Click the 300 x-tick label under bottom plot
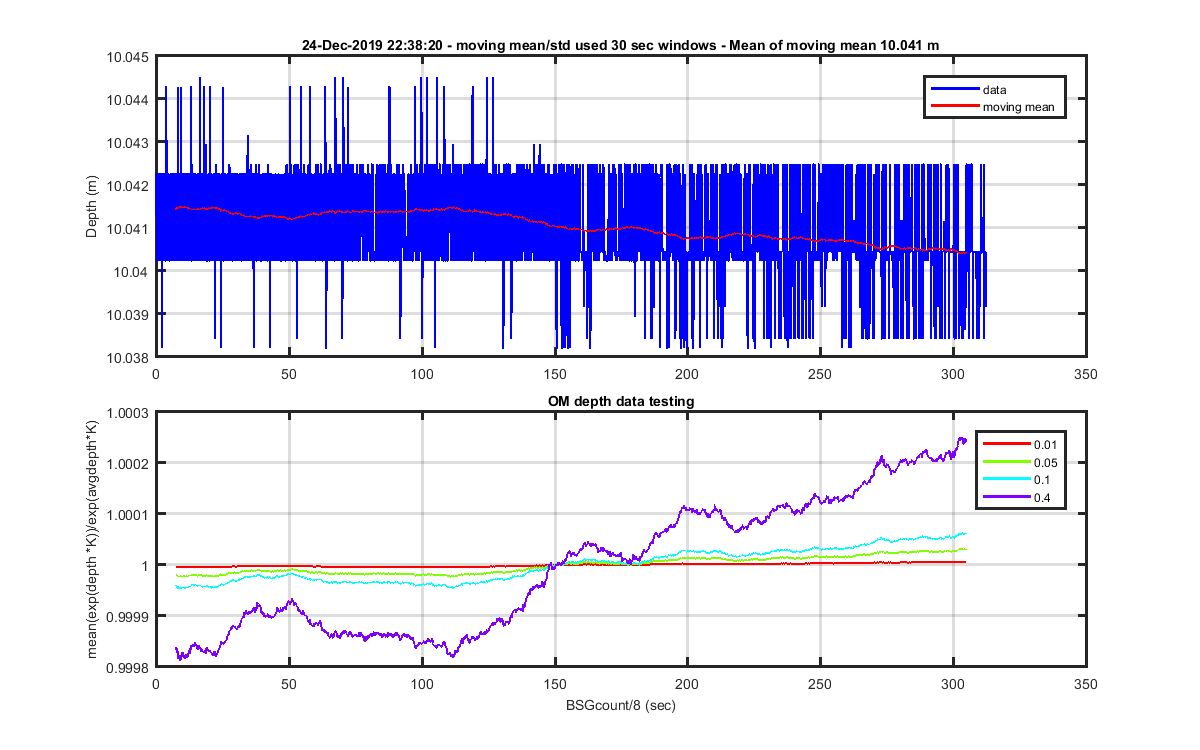This screenshot has width=1200, height=750. coord(953,685)
